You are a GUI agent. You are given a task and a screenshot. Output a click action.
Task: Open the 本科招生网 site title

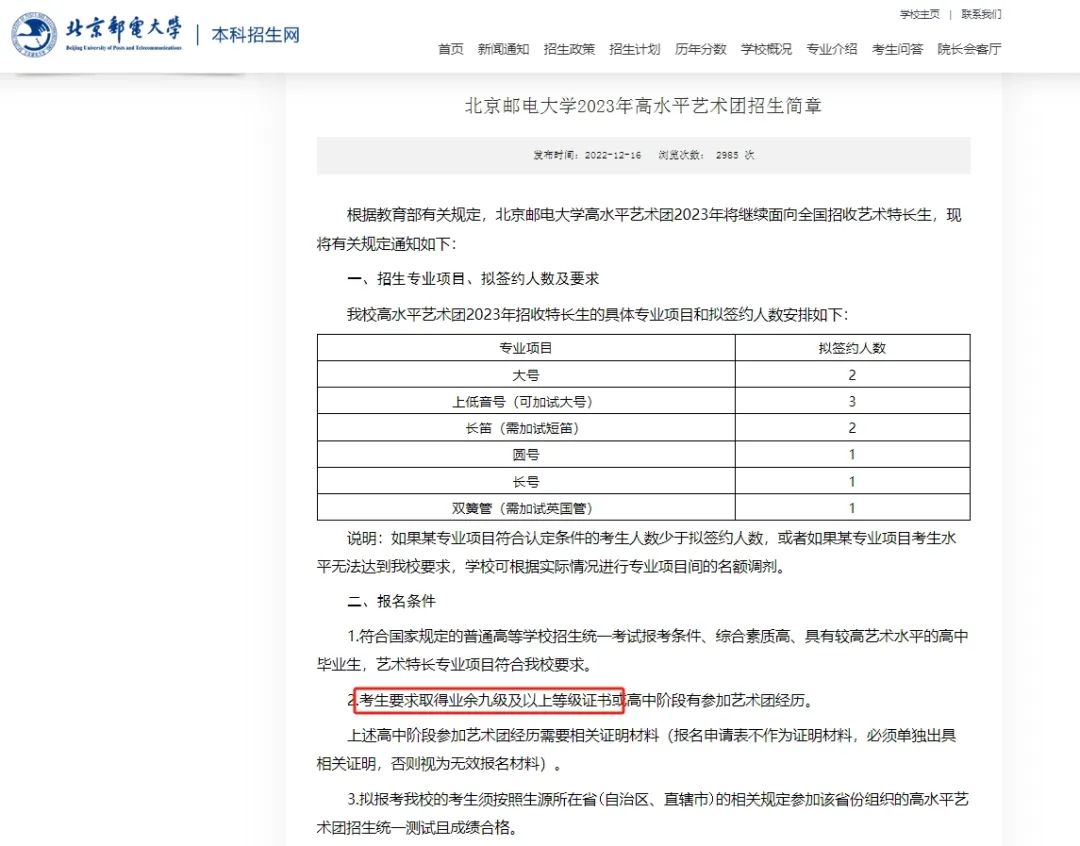(x=256, y=35)
